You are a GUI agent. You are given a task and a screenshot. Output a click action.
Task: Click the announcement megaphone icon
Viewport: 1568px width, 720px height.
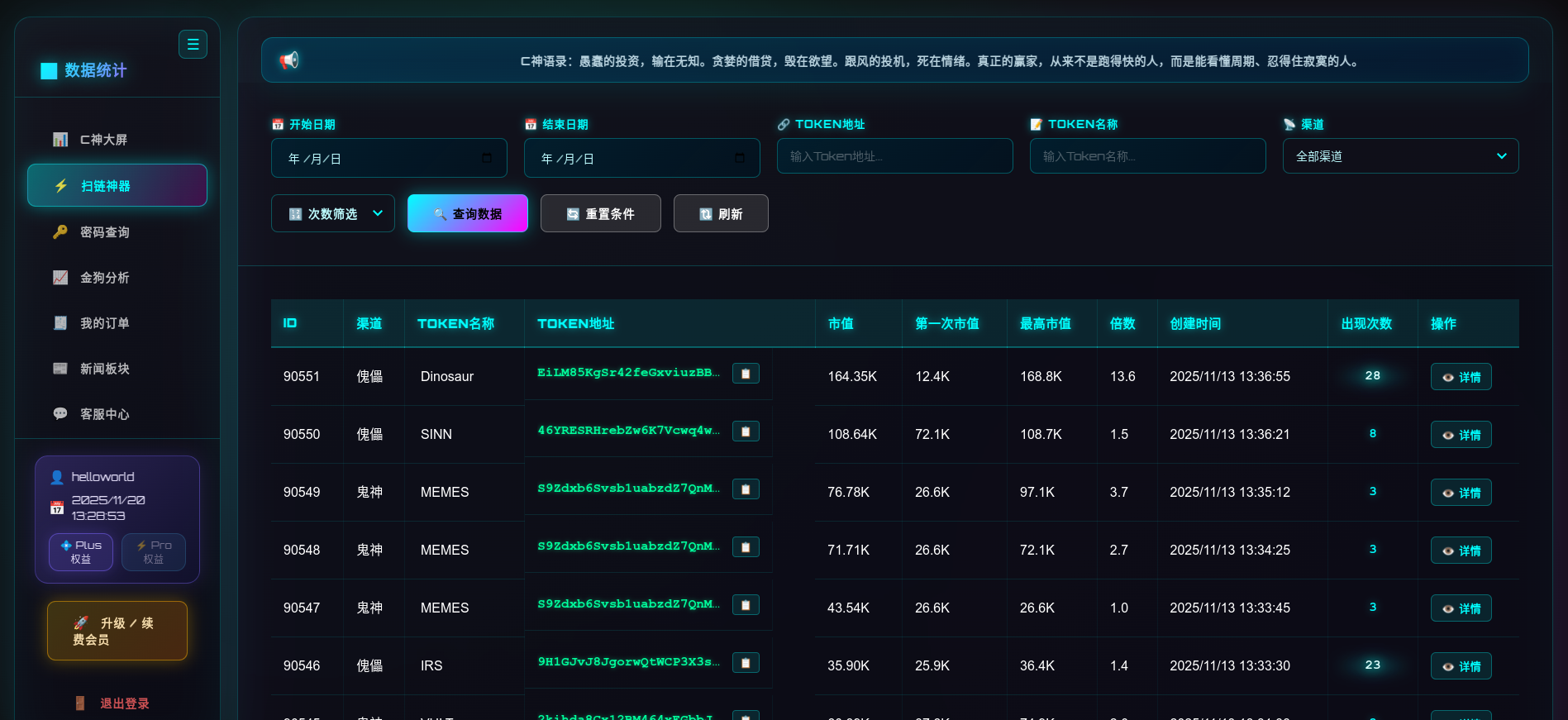pyautogui.click(x=289, y=60)
